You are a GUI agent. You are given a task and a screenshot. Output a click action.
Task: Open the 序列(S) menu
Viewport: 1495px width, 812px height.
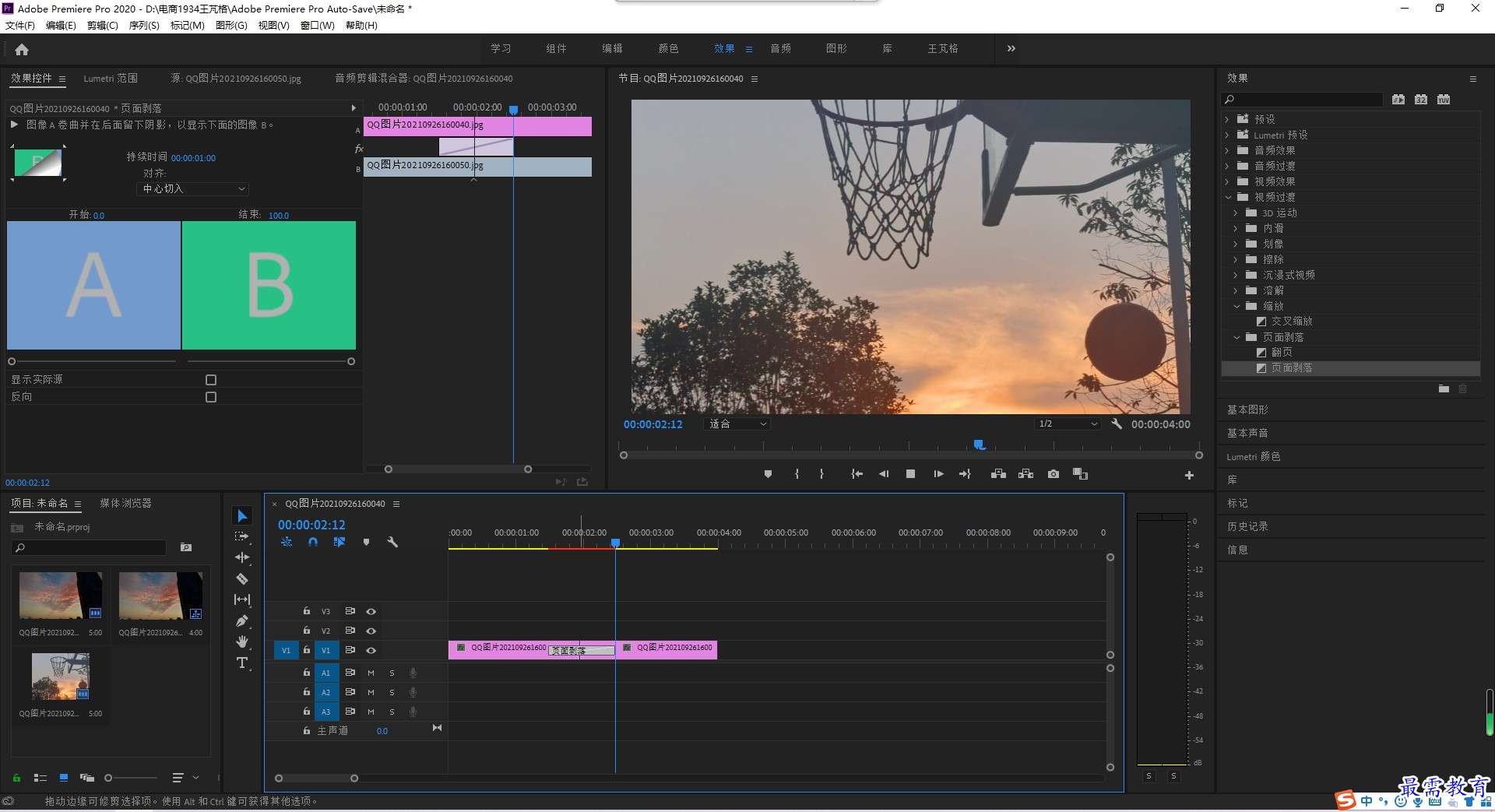coord(144,26)
